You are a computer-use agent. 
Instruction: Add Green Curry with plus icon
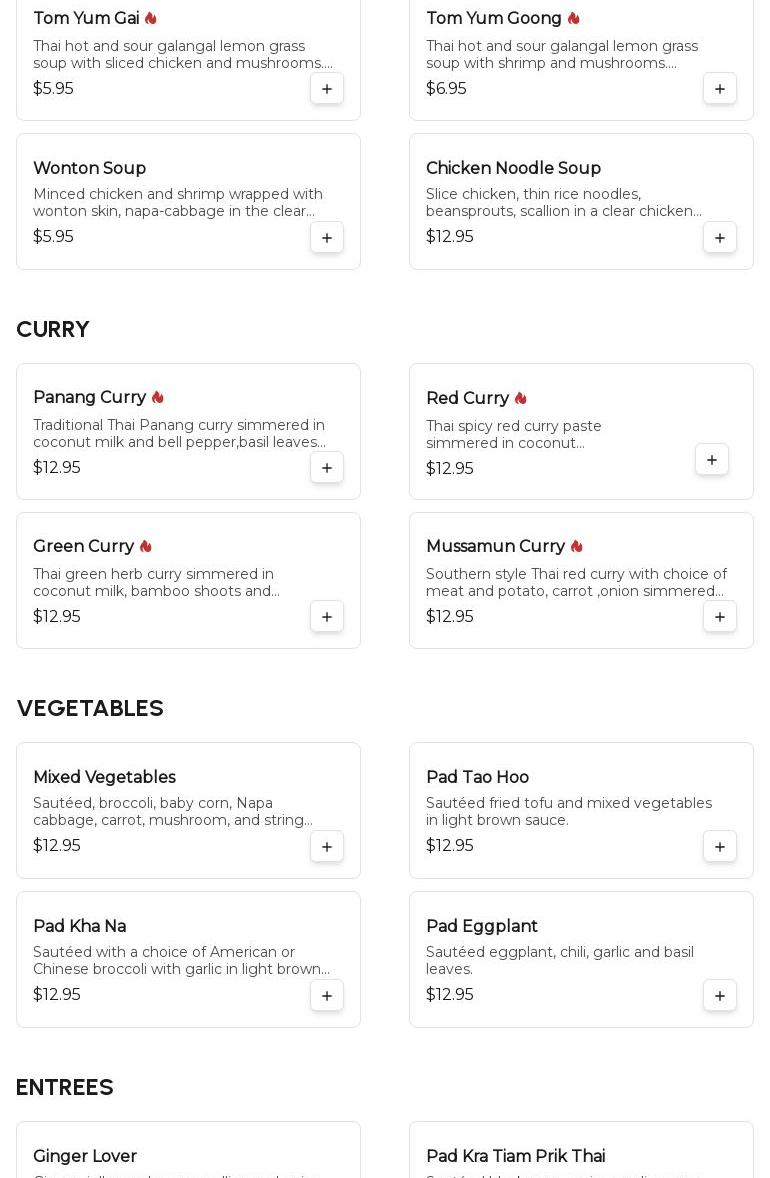point(327,617)
